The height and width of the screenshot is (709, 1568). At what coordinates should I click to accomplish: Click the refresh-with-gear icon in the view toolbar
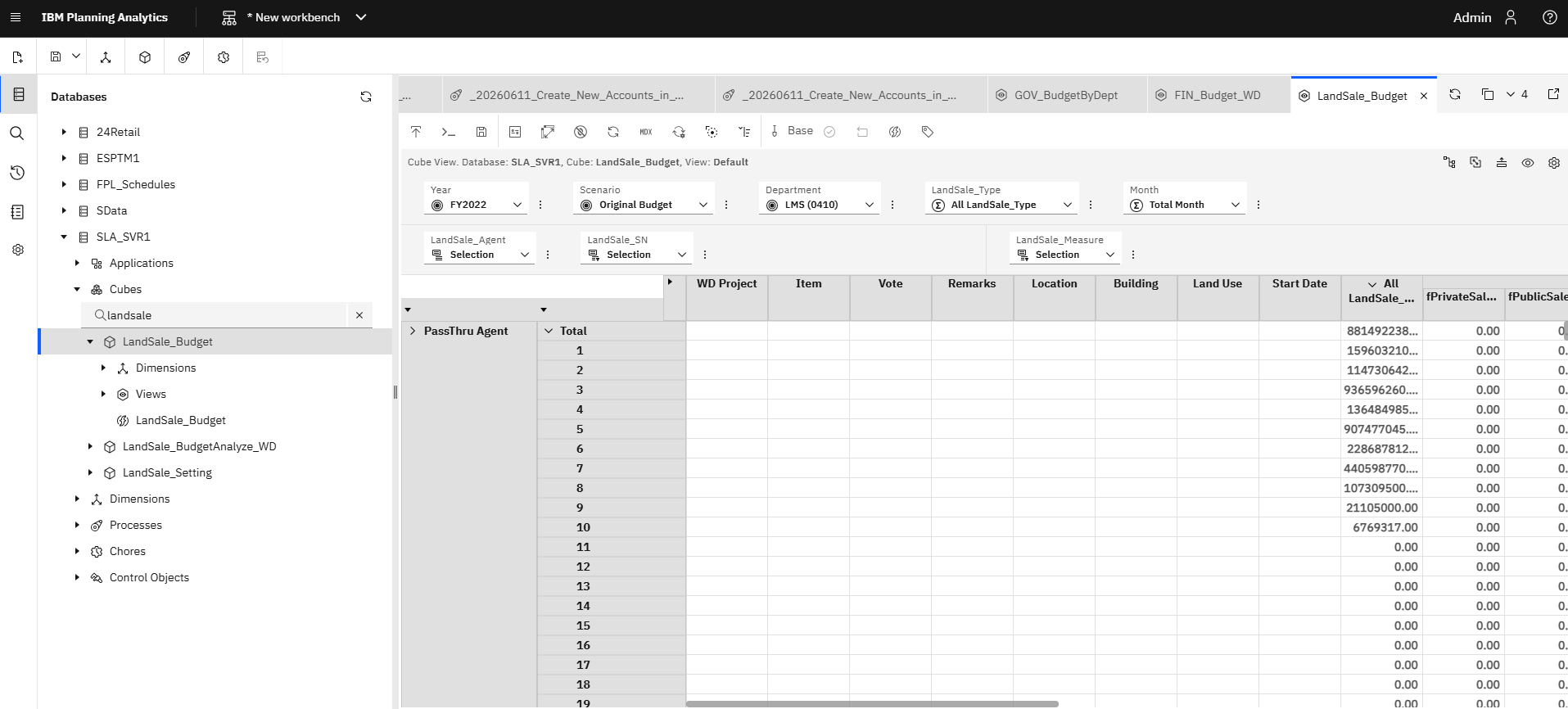pos(679,131)
